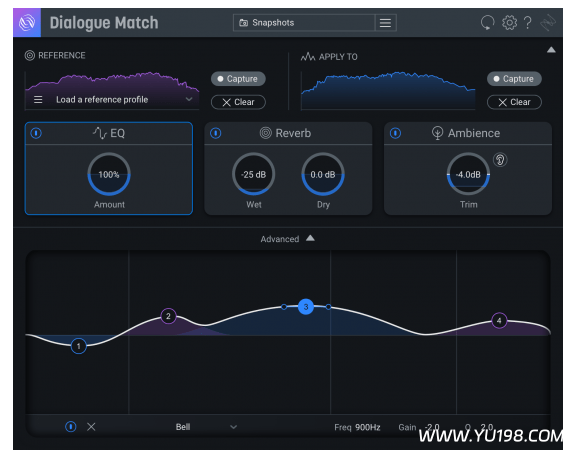Select EQ node 4

(x=499, y=320)
